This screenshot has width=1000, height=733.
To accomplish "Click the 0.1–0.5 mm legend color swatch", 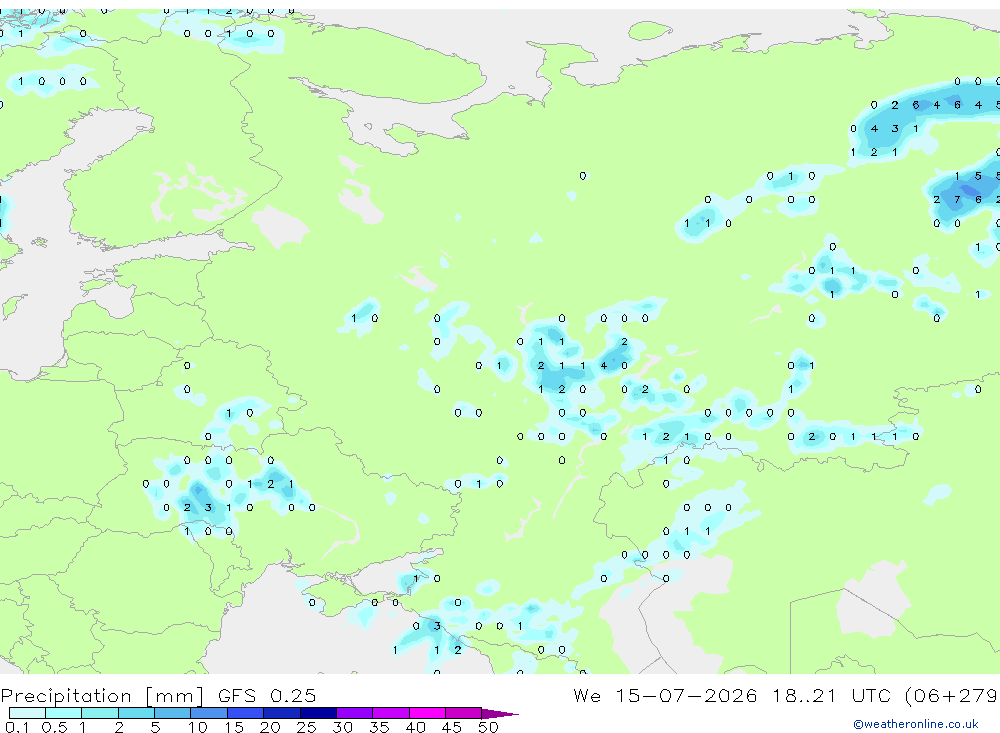I will tap(27, 713).
